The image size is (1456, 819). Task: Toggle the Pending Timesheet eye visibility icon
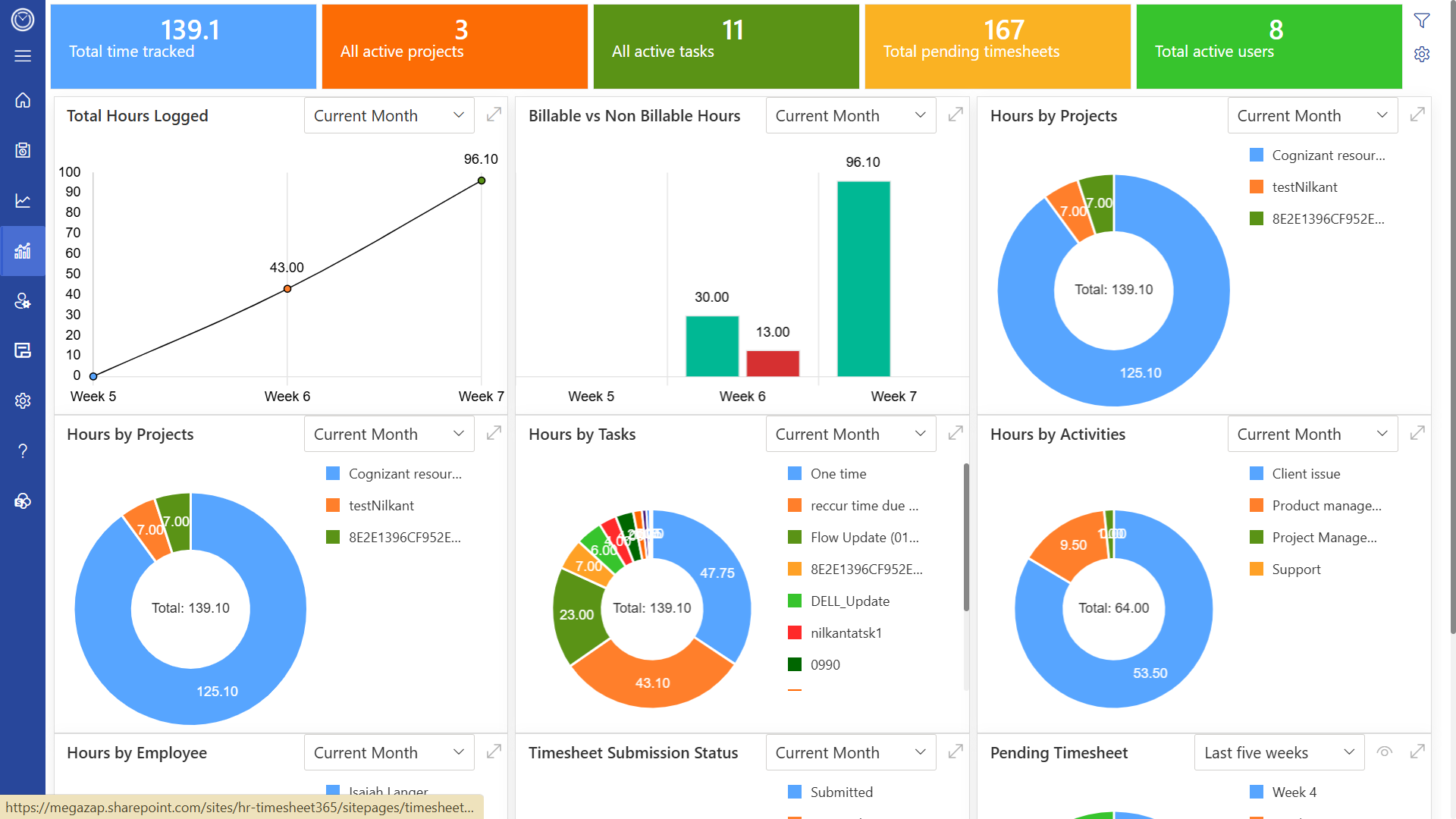click(1385, 752)
